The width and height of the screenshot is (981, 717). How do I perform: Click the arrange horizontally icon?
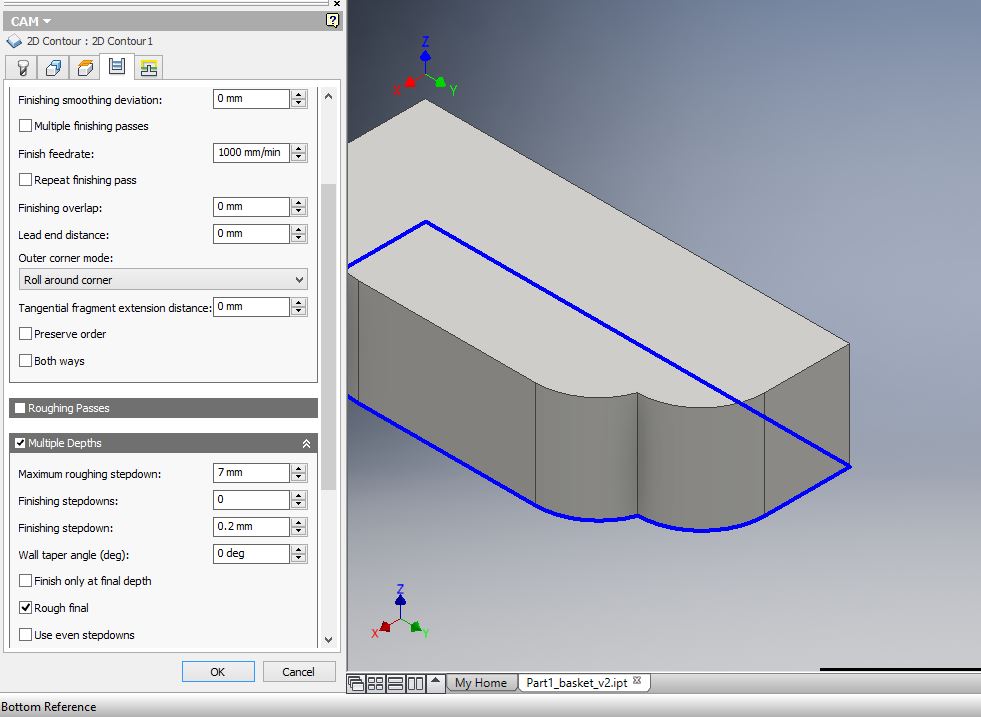(x=395, y=683)
